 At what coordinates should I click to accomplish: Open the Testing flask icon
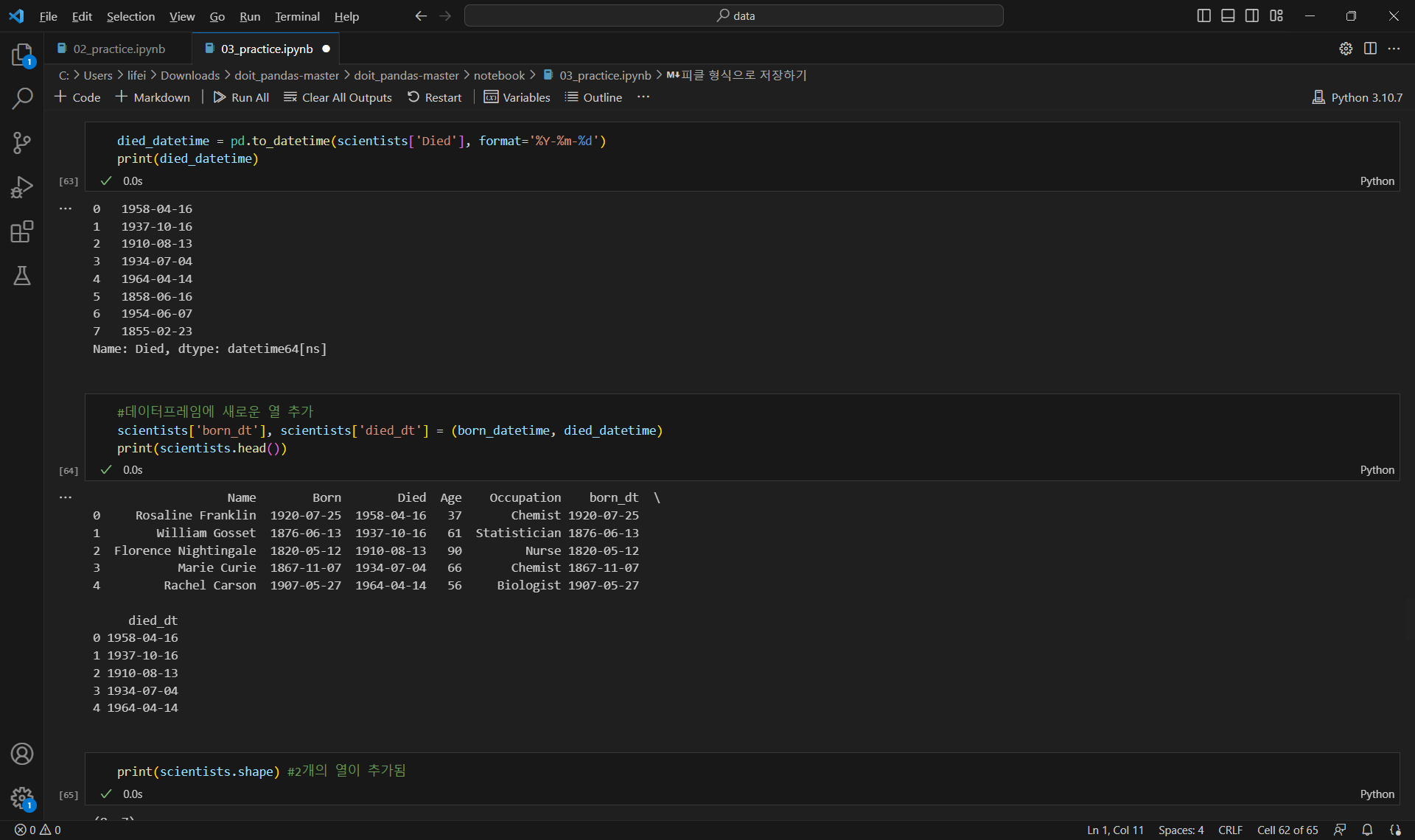[22, 276]
